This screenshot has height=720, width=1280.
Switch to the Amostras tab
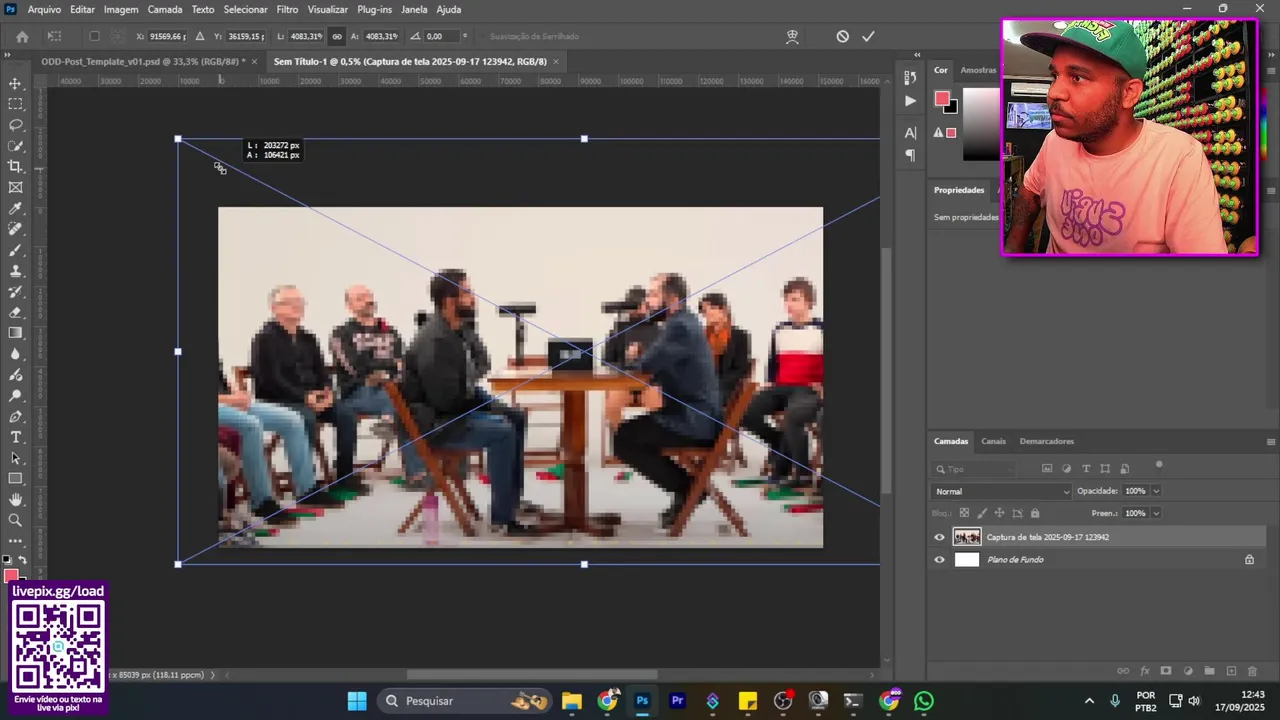(x=979, y=70)
